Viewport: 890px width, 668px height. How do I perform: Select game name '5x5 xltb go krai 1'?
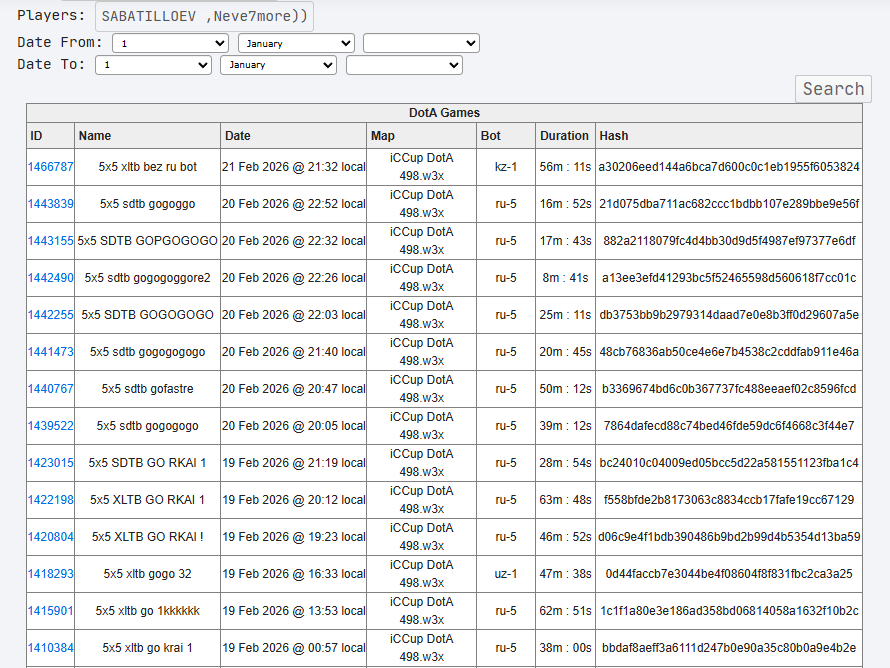click(x=148, y=648)
